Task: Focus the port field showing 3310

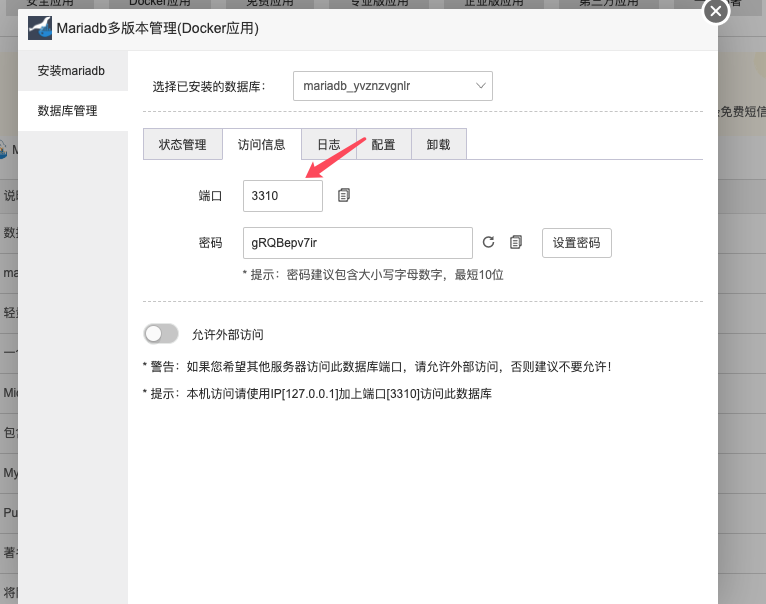Action: [283, 196]
